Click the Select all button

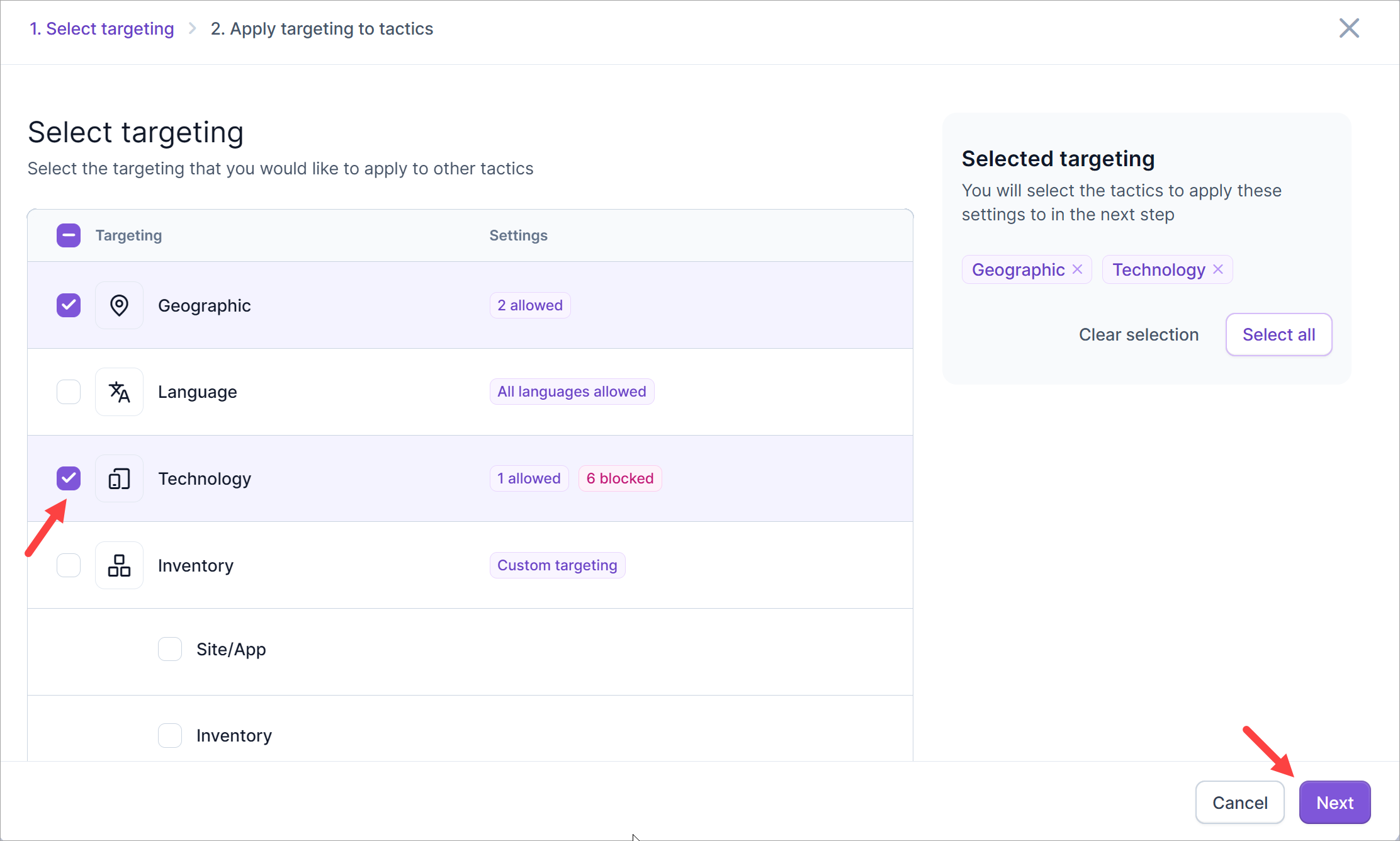(1279, 334)
